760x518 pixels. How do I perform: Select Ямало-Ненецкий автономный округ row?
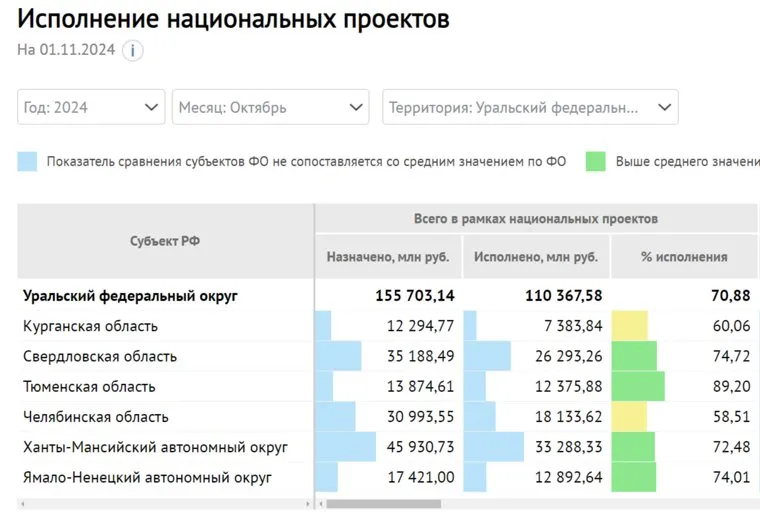147,477
